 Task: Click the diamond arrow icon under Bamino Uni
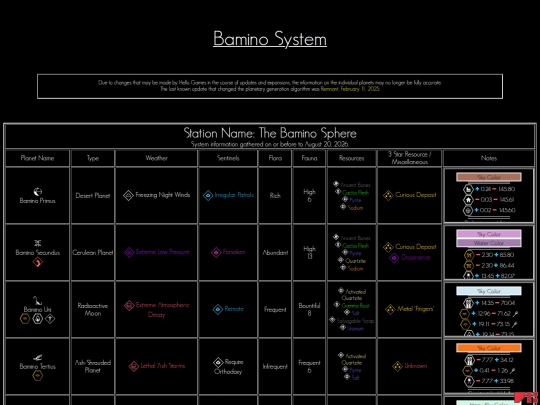pyautogui.click(x=50, y=319)
